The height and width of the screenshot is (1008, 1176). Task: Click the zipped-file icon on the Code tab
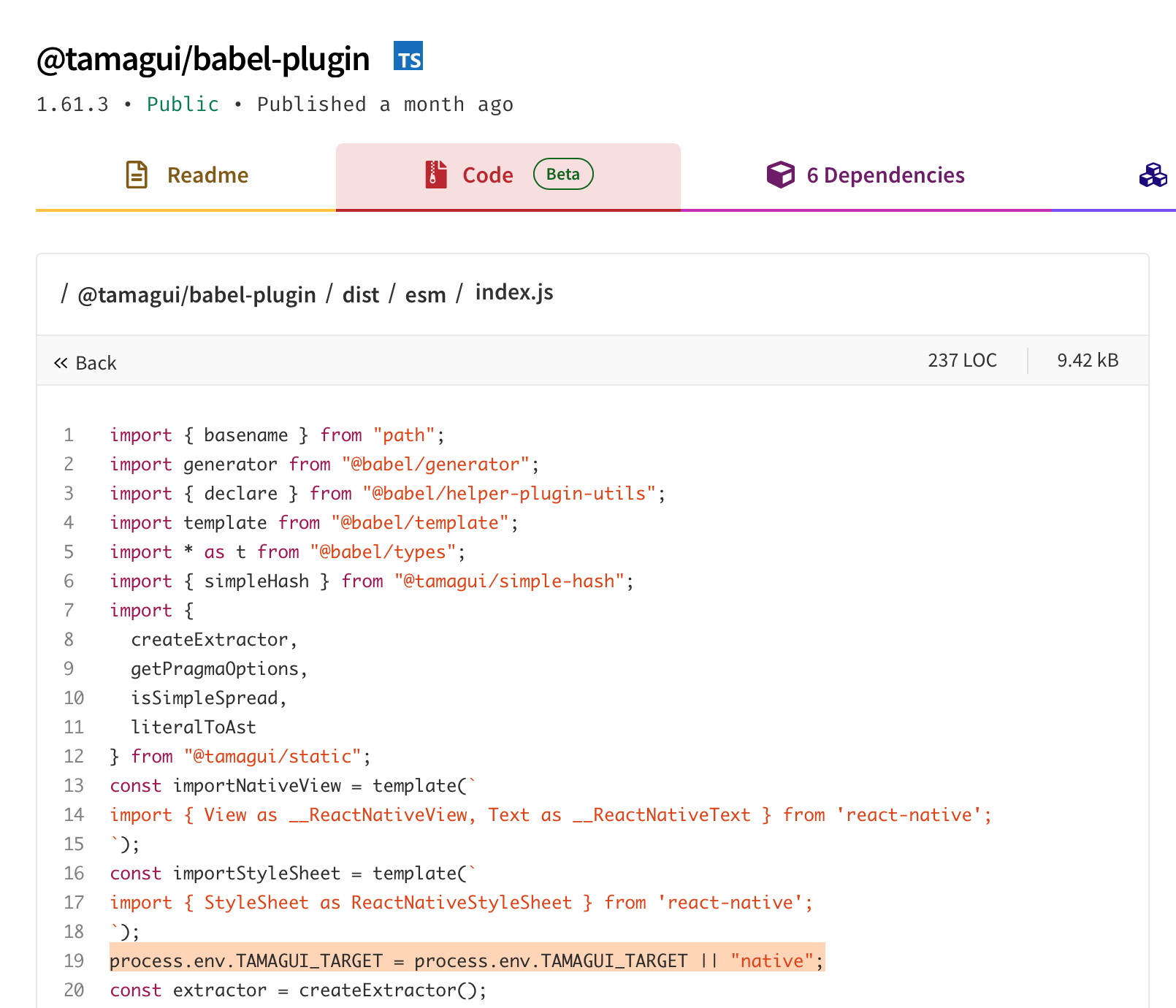point(435,175)
